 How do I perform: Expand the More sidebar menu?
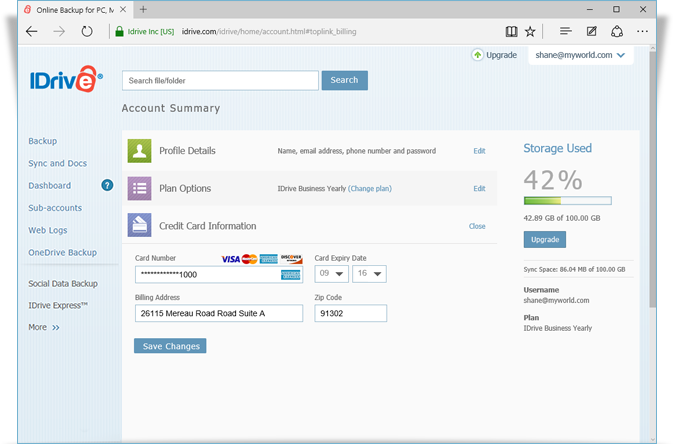tap(44, 327)
